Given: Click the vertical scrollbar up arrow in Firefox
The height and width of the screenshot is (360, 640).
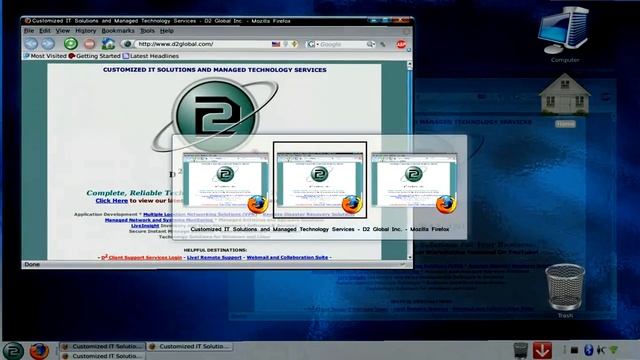Looking at the screenshot, I should [x=410, y=64].
